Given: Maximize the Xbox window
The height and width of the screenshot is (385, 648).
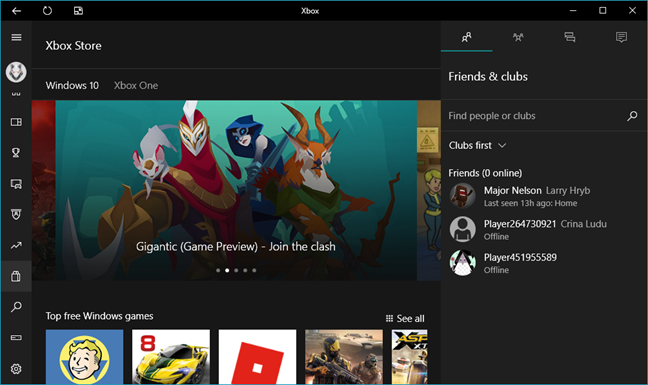Looking at the screenshot, I should coord(603,11).
